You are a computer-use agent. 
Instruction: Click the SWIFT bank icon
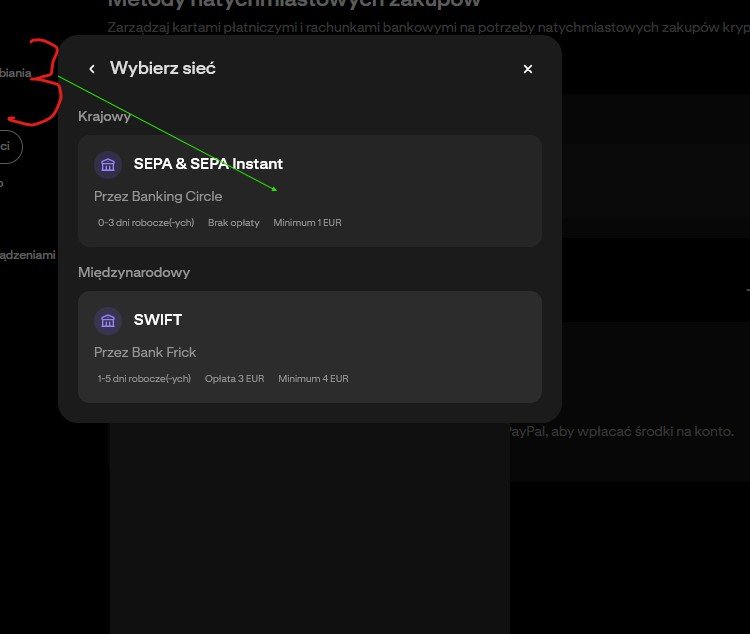108,320
